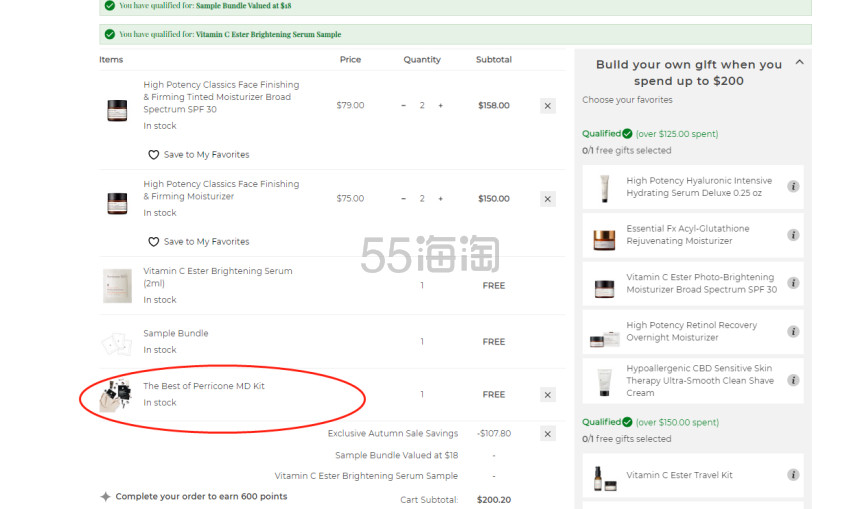Remove the Tinted Moisturizer SPF 30 item

[x=547, y=106]
